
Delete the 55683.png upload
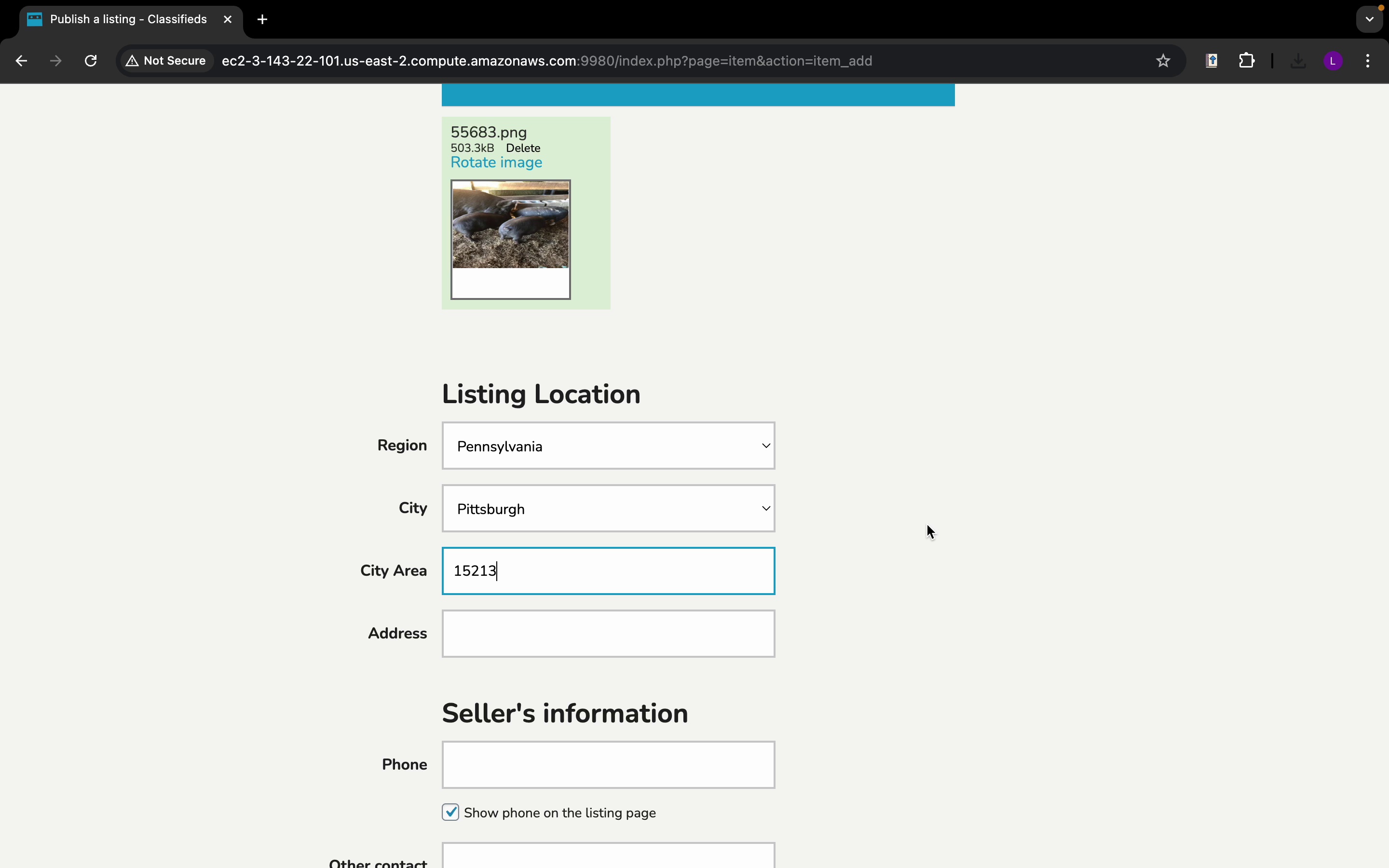pos(523,148)
